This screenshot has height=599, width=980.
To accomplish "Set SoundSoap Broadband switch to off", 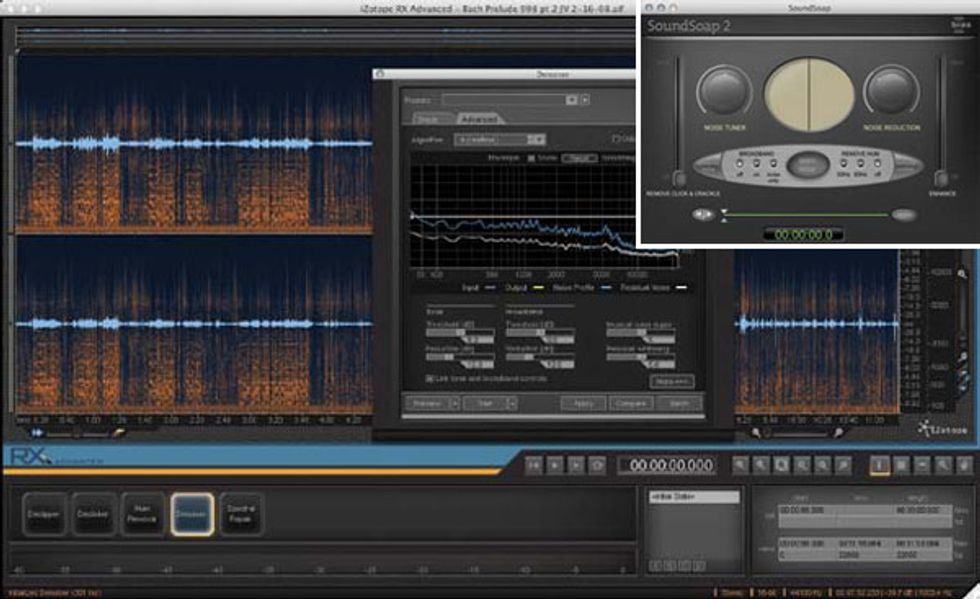I will click(x=740, y=164).
